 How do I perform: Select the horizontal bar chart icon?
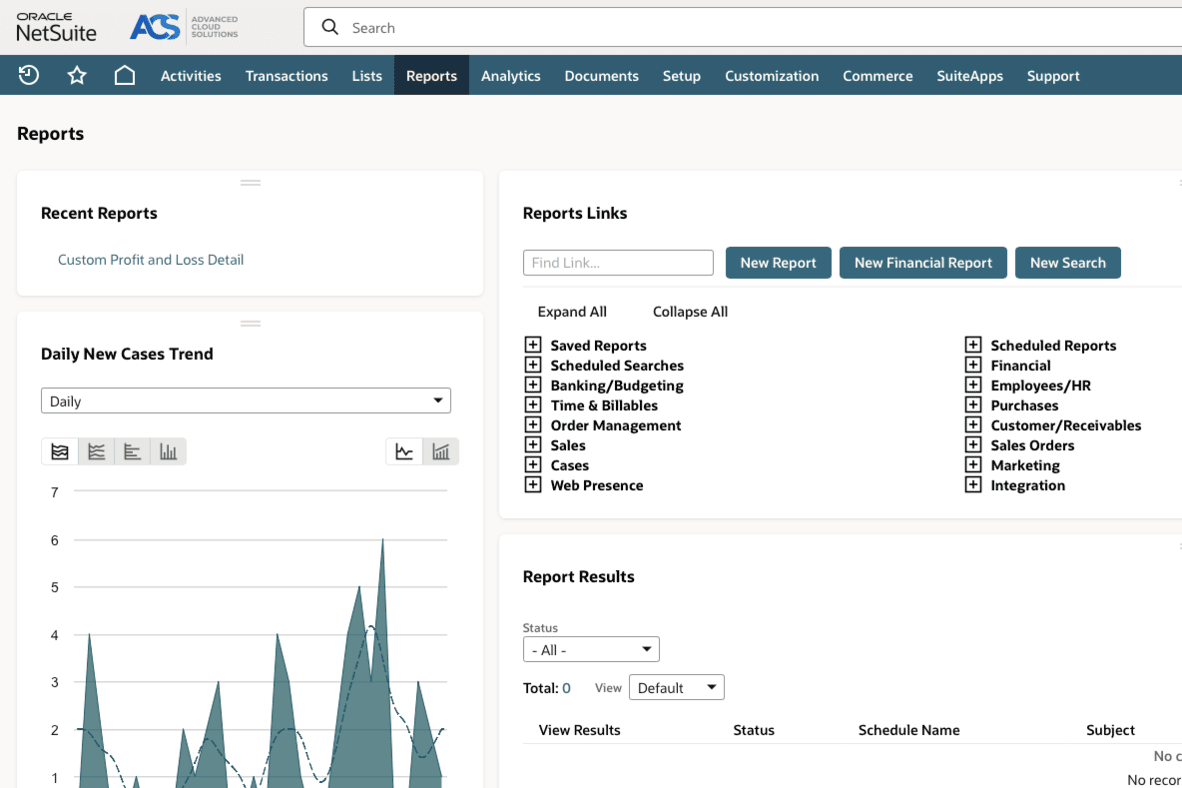pyautogui.click(x=133, y=452)
